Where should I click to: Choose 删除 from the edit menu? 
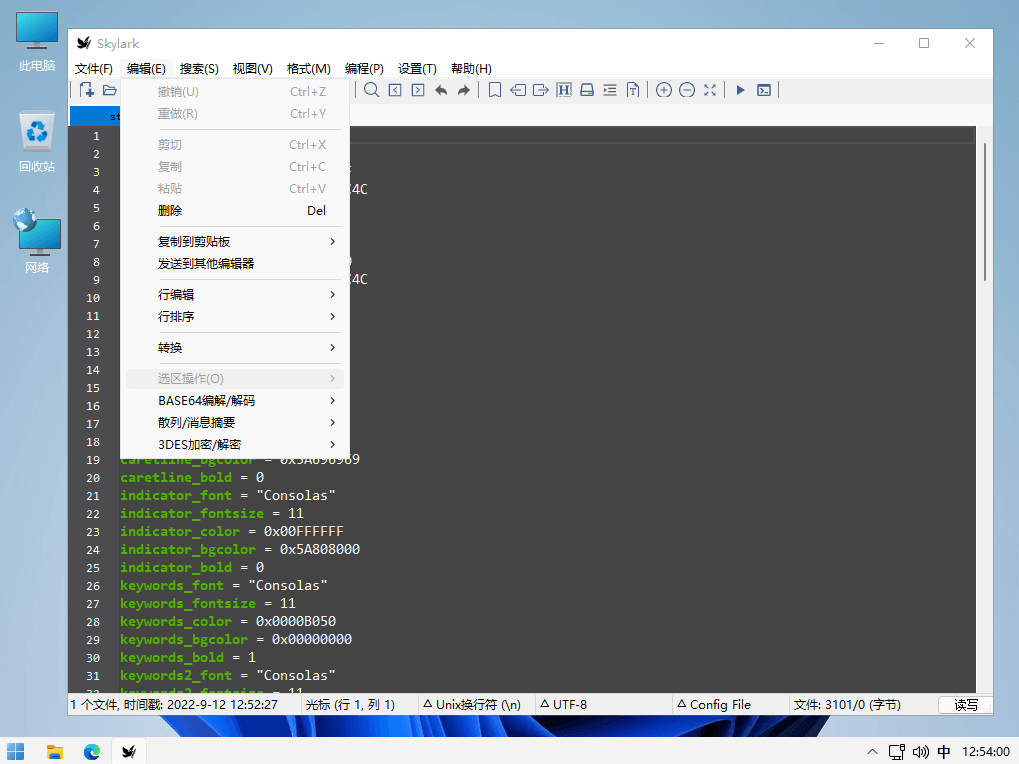click(235, 210)
